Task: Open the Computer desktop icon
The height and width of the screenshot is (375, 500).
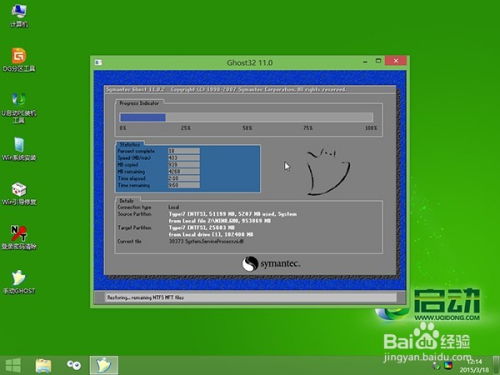Action: coord(19,16)
